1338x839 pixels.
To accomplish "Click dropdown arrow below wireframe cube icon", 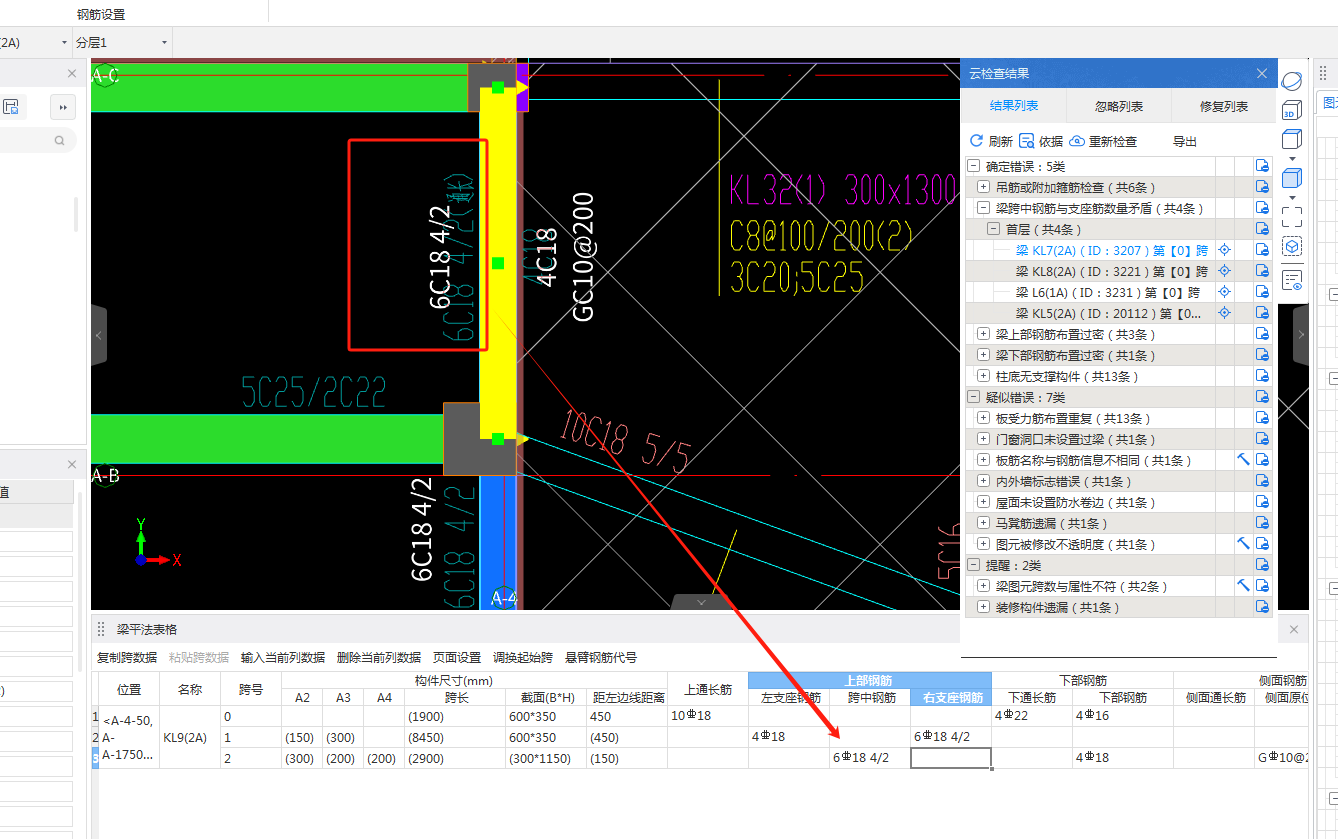I will [1292, 158].
